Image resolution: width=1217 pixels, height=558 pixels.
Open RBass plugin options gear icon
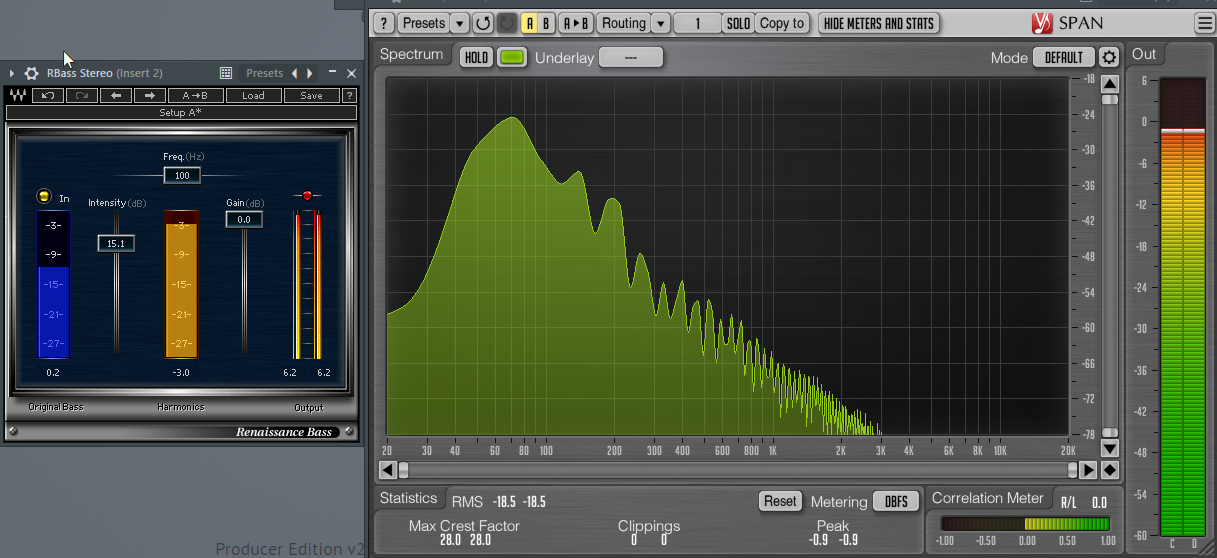click(x=32, y=73)
